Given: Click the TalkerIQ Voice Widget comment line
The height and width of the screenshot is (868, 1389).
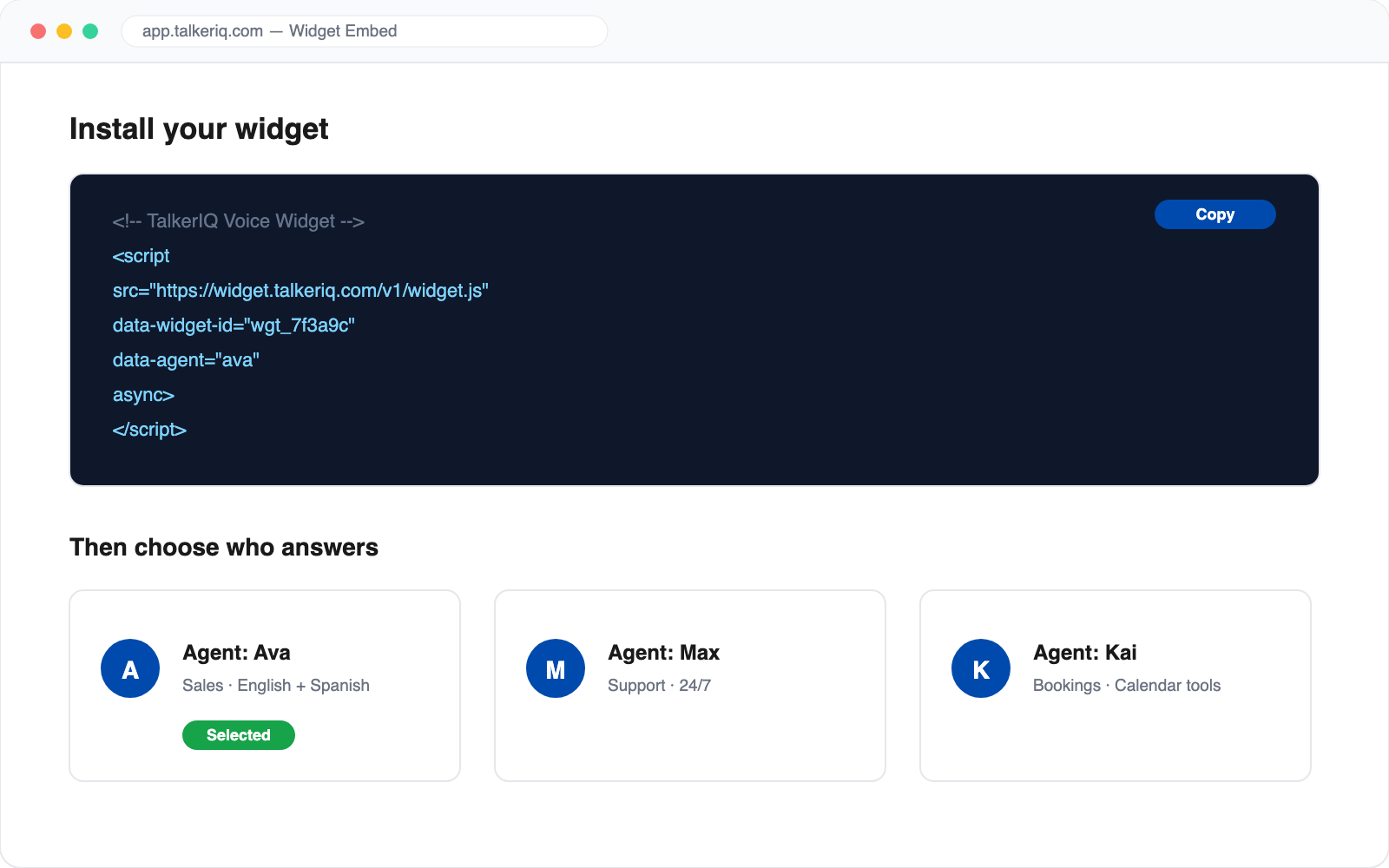Looking at the screenshot, I should [238, 221].
